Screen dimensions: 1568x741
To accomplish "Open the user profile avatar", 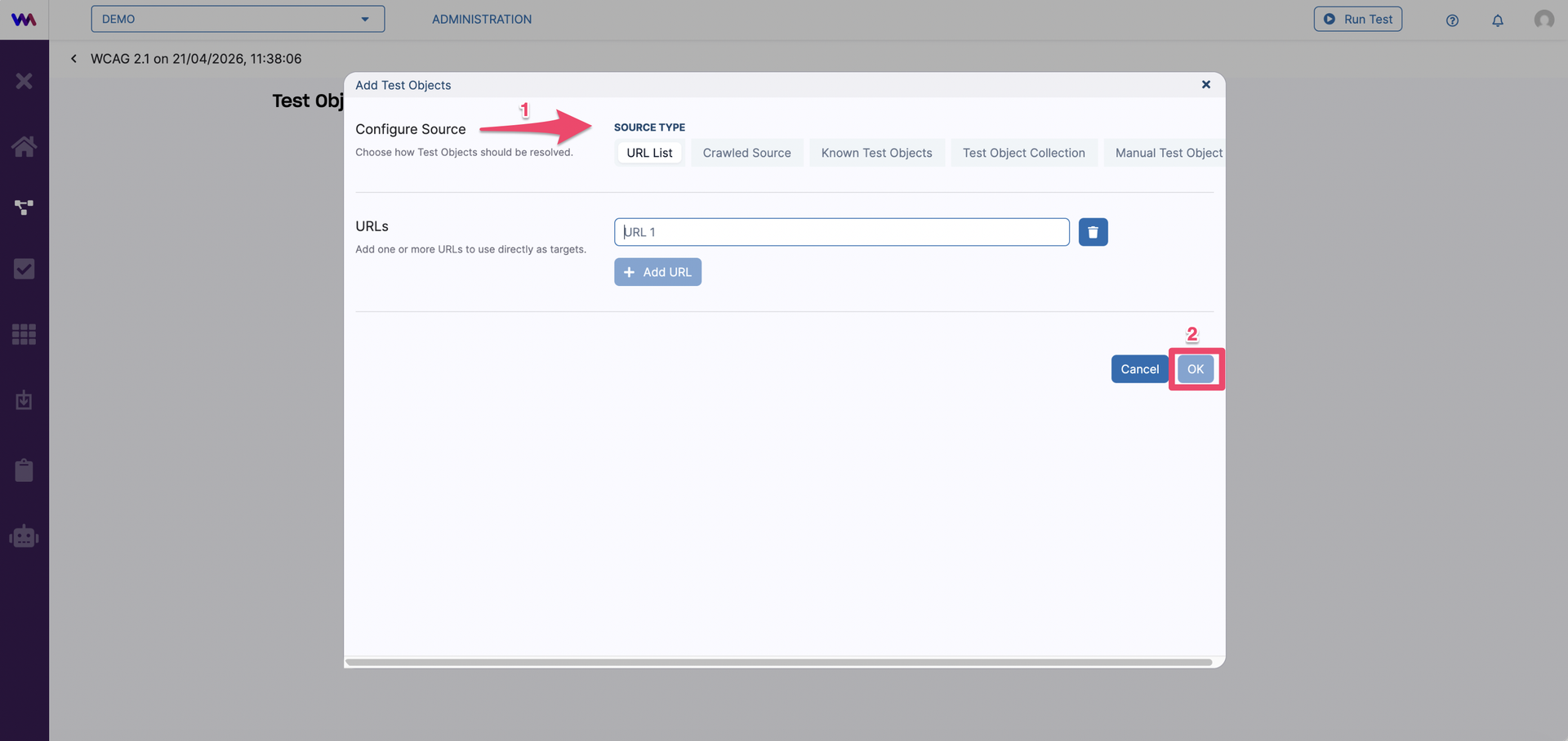I will pyautogui.click(x=1543, y=19).
